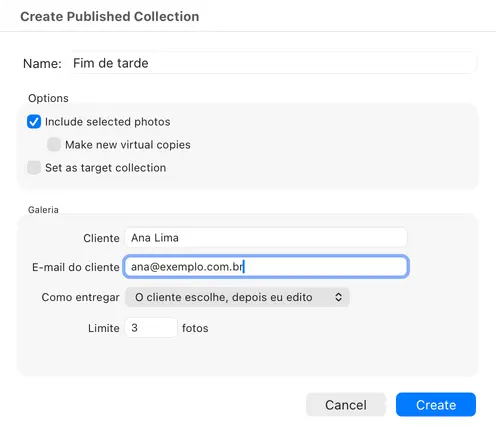
Task: Click the Limite fotos number field
Action: [x=151, y=328]
